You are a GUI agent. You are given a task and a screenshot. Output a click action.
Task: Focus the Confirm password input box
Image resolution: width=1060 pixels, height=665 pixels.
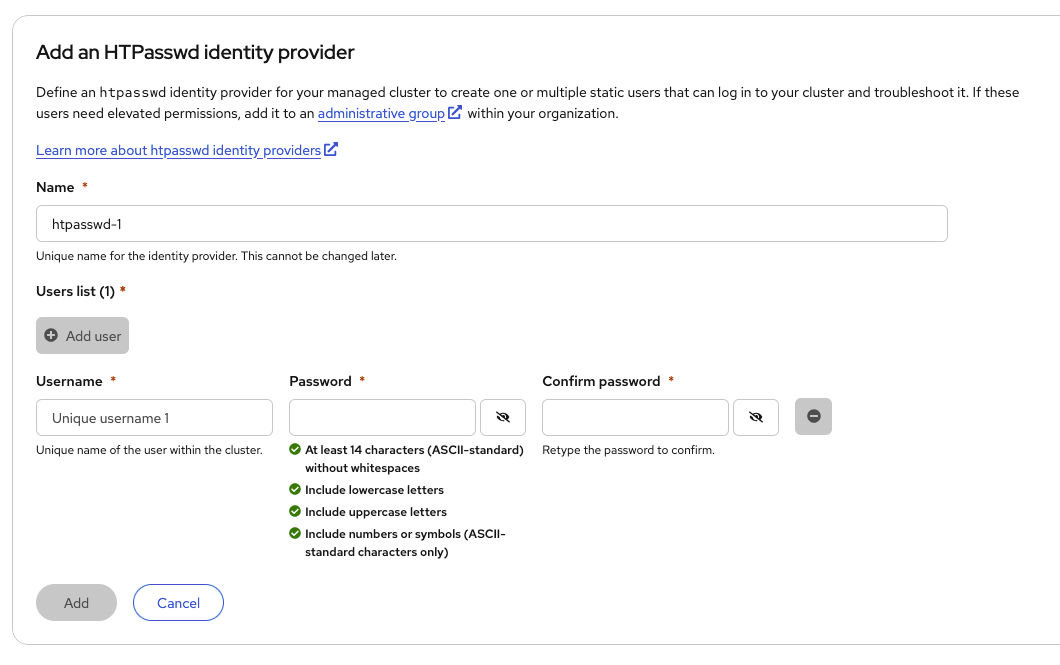[635, 417]
